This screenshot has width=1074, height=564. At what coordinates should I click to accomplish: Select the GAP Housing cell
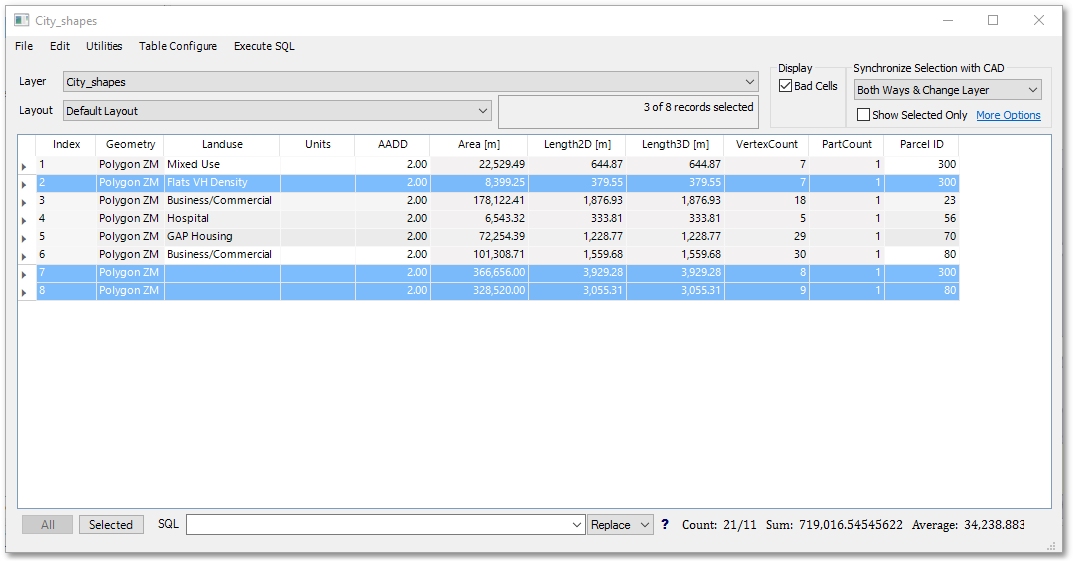(222, 236)
